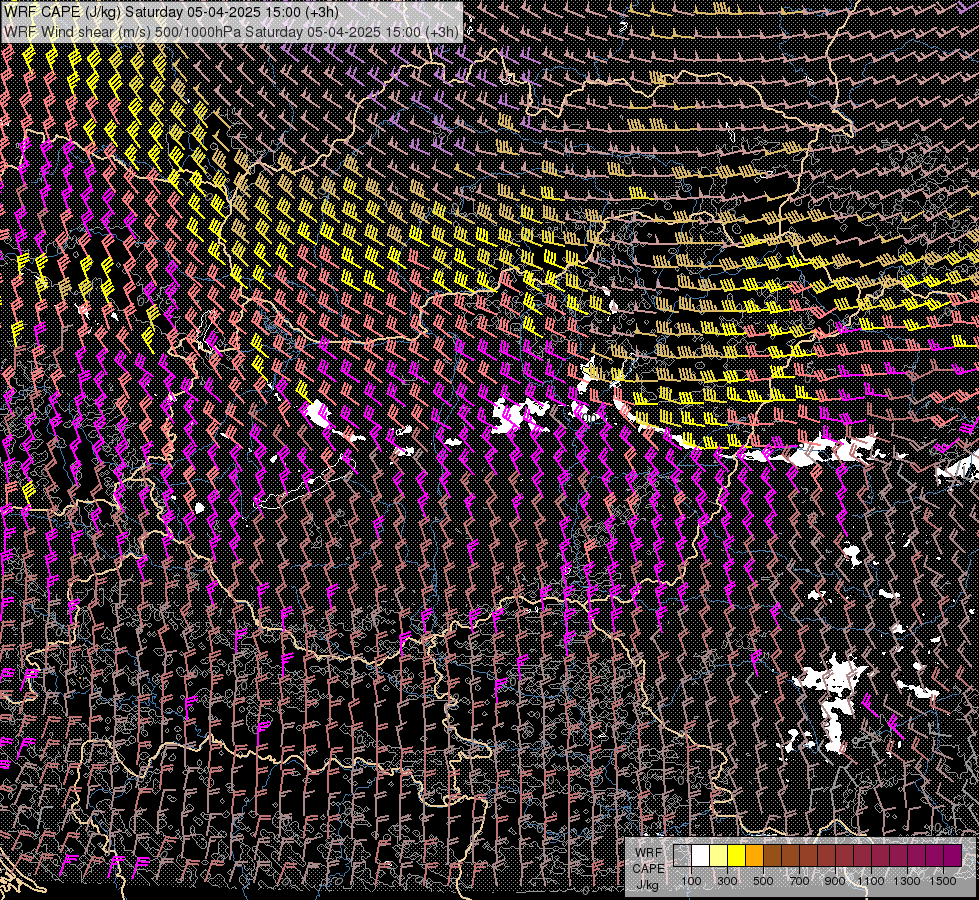Click the '1500' legend value
The width and height of the screenshot is (979, 900).
pos(943,881)
